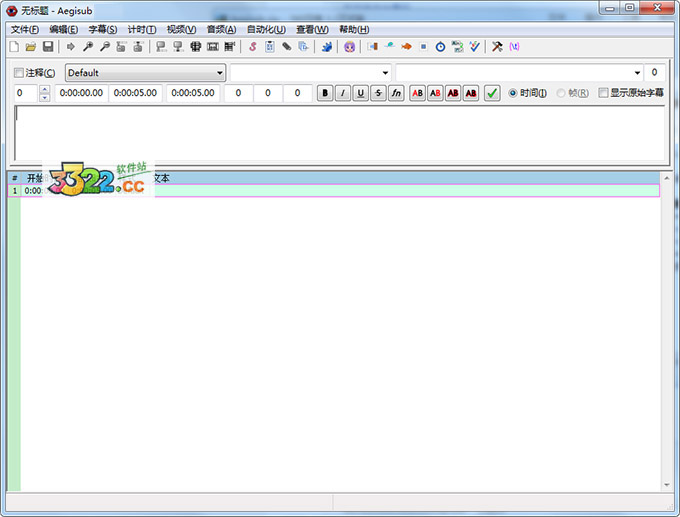680x517 pixels.
Task: Click the Jump To arrow icon
Action: 71,46
